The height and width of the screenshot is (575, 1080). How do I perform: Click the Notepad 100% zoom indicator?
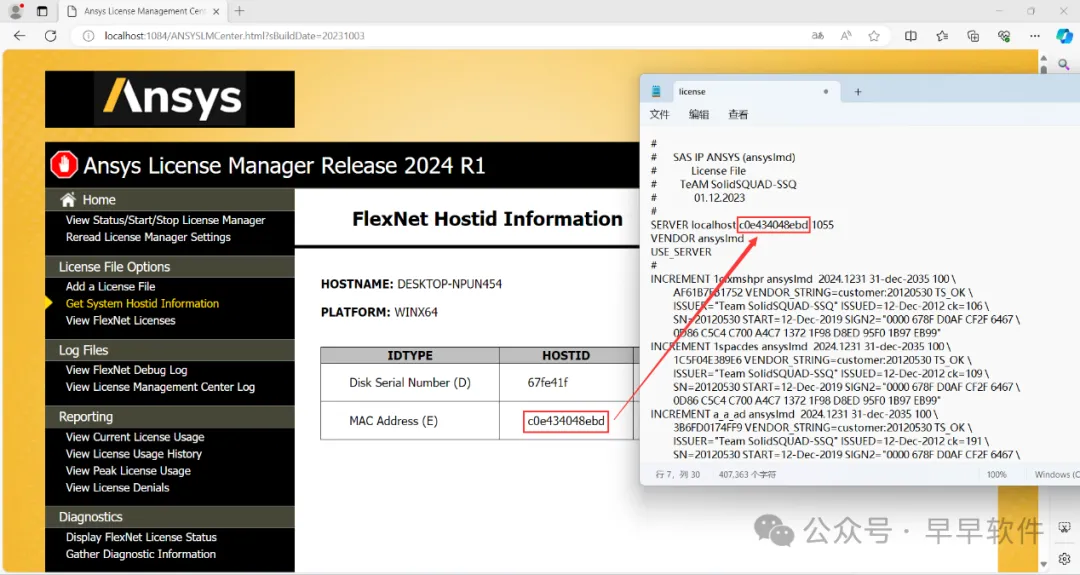996,474
